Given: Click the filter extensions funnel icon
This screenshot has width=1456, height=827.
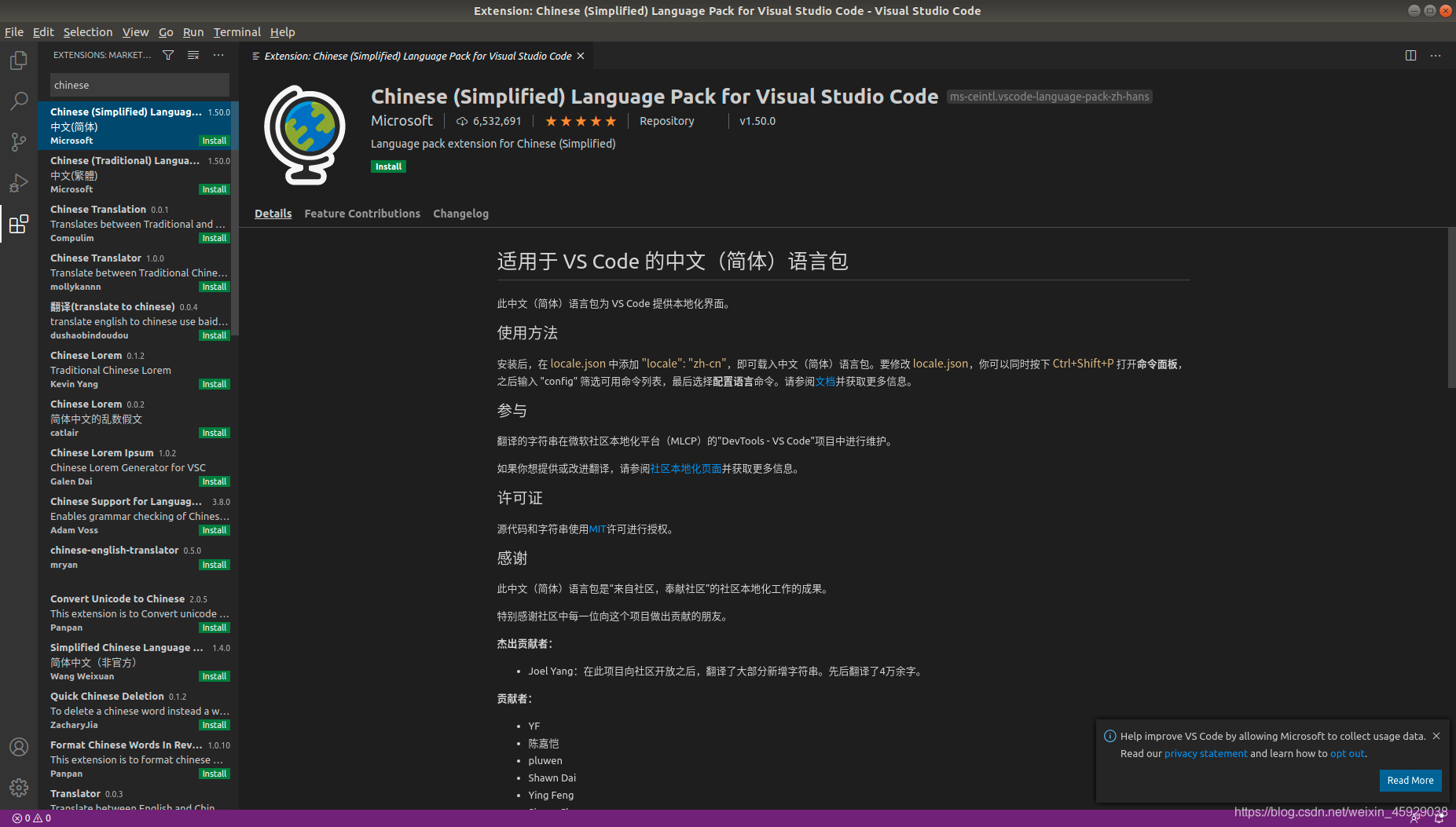Looking at the screenshot, I should [168, 55].
